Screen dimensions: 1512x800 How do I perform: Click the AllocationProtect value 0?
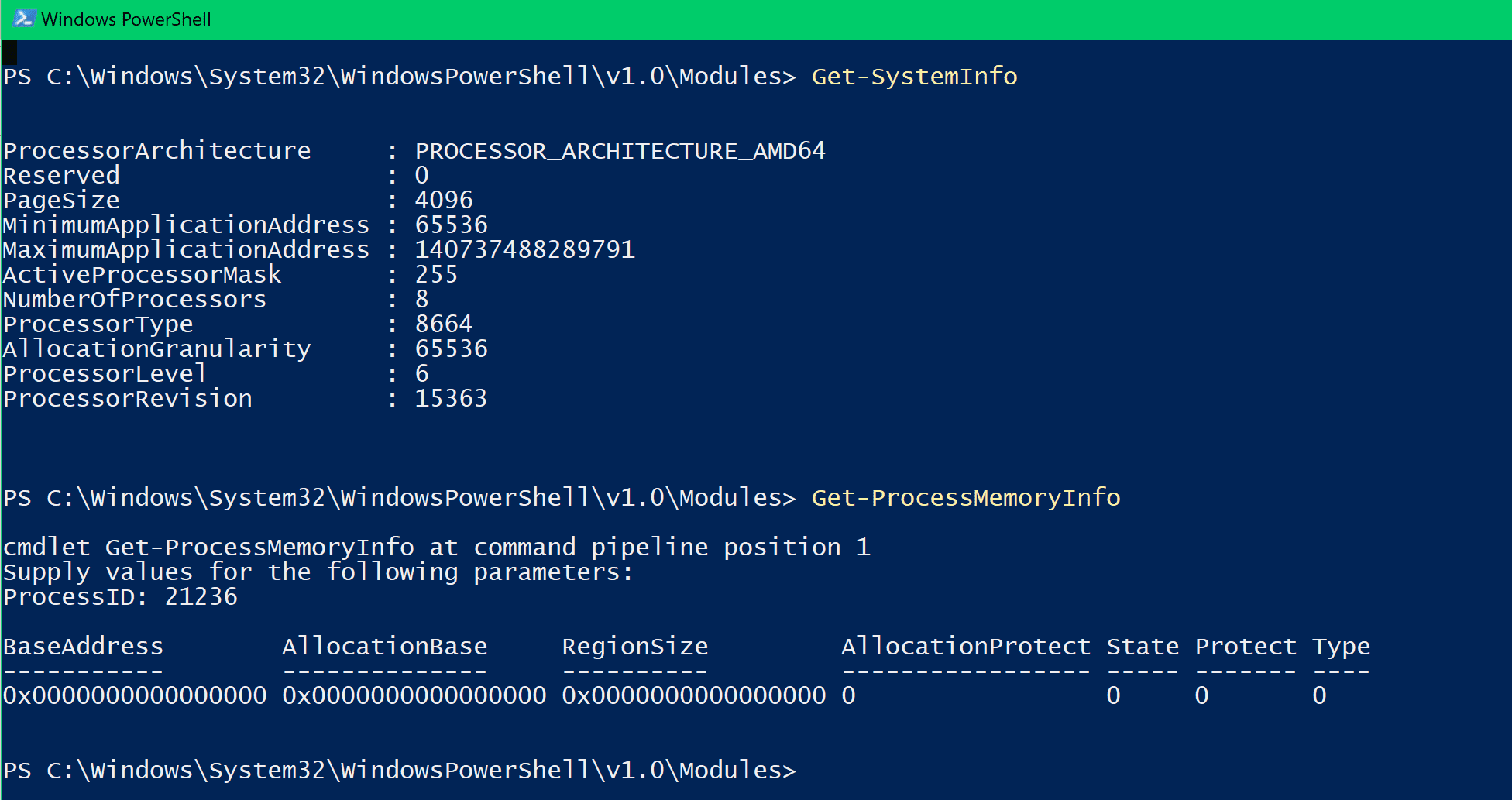(x=849, y=695)
